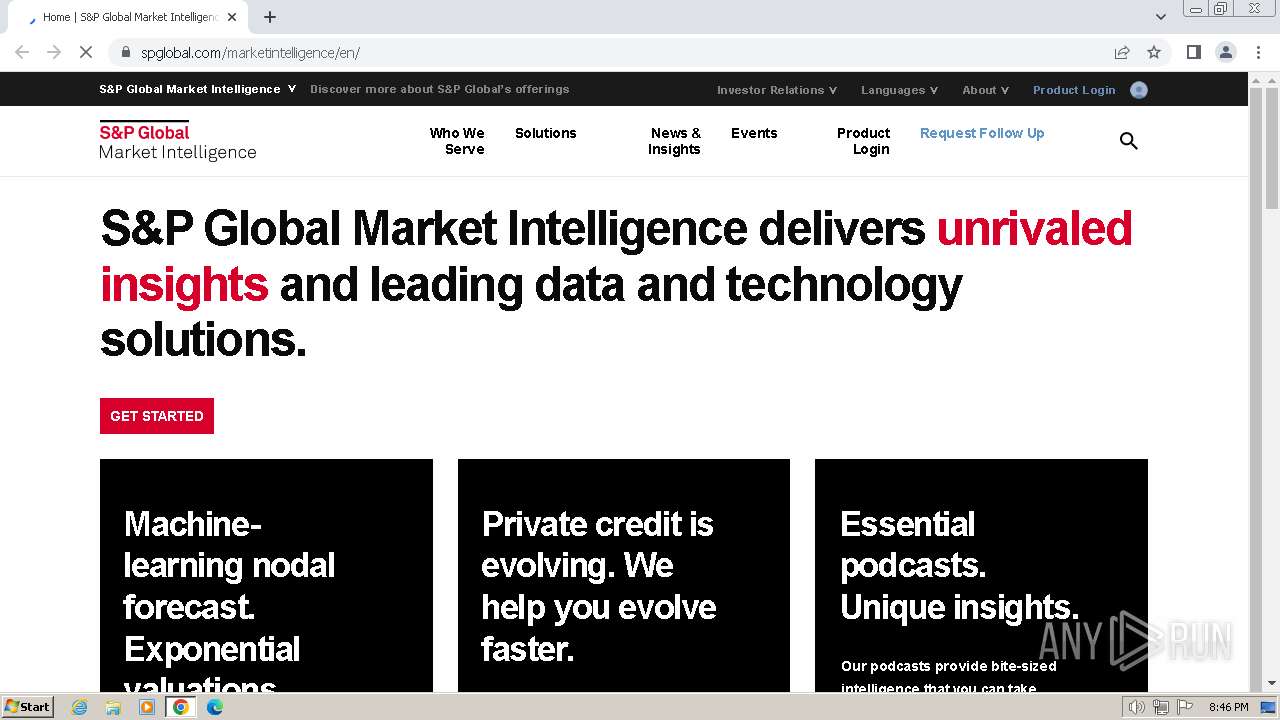Click the show desktop button
Viewport: 1280px width, 720px height.
tap(1269, 707)
